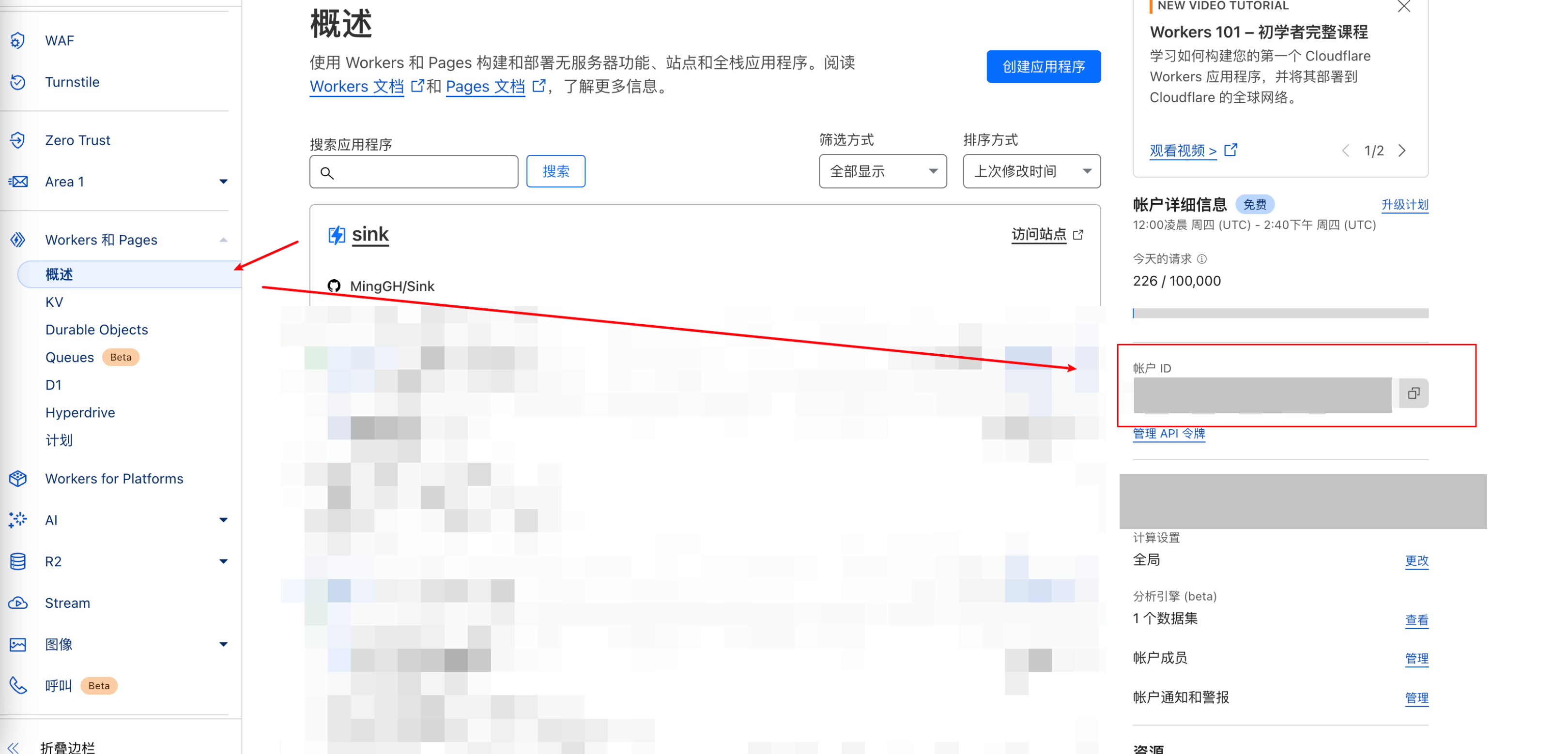Expand the R2 menu arrow
1568x754 pixels.
223,561
